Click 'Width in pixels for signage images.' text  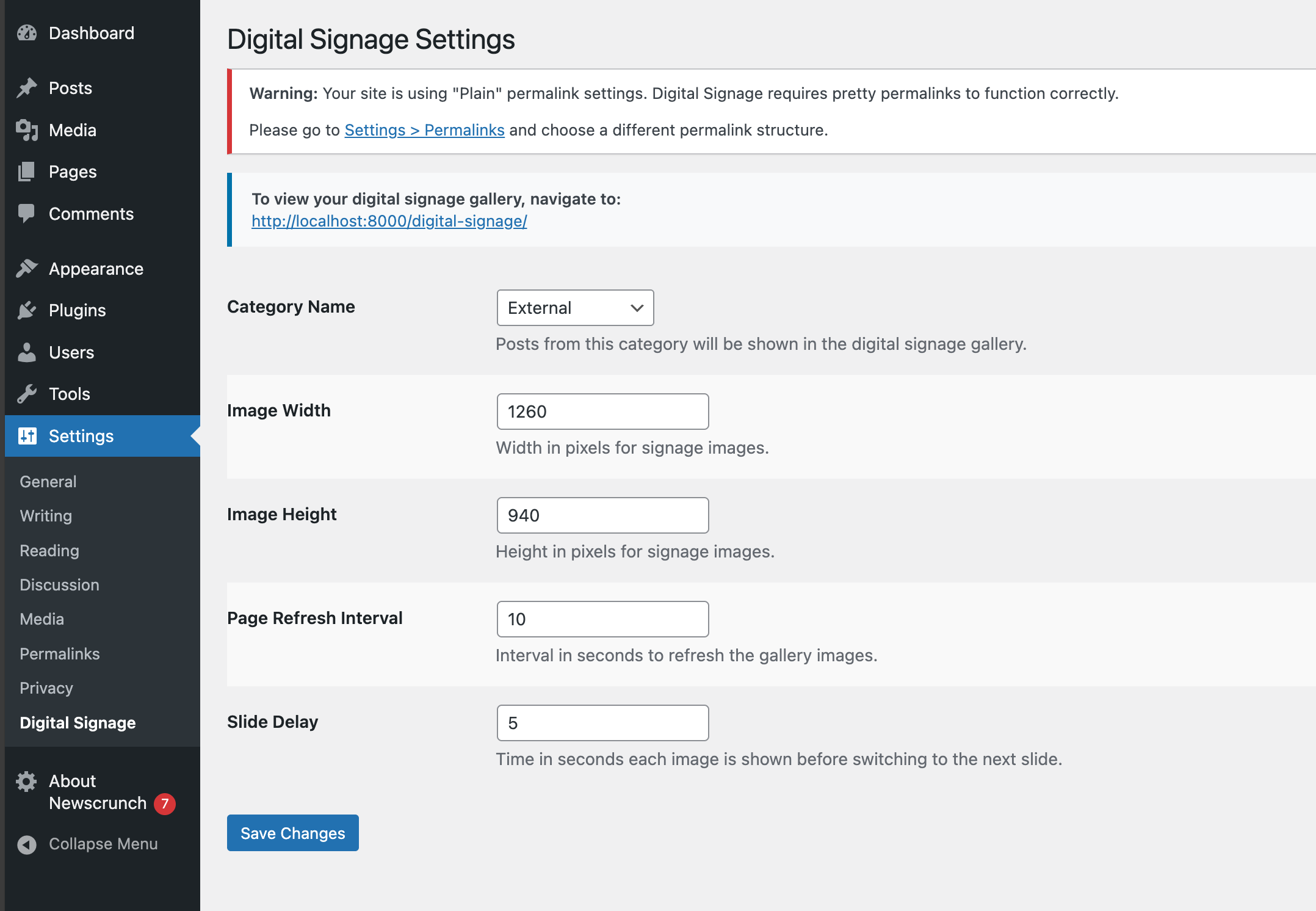[632, 448]
